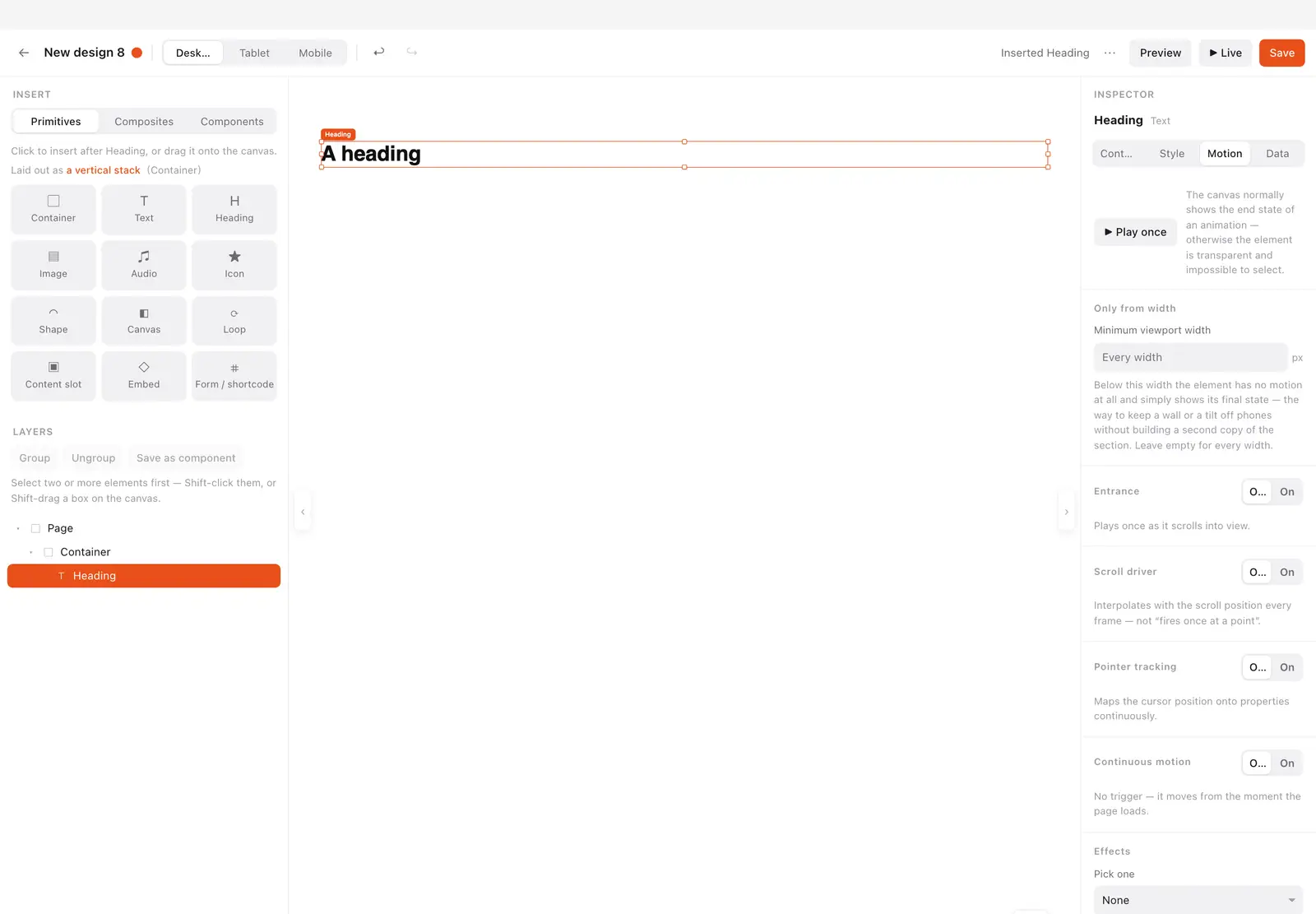
Task: Open the three-dot more options menu
Action: 1110,53
